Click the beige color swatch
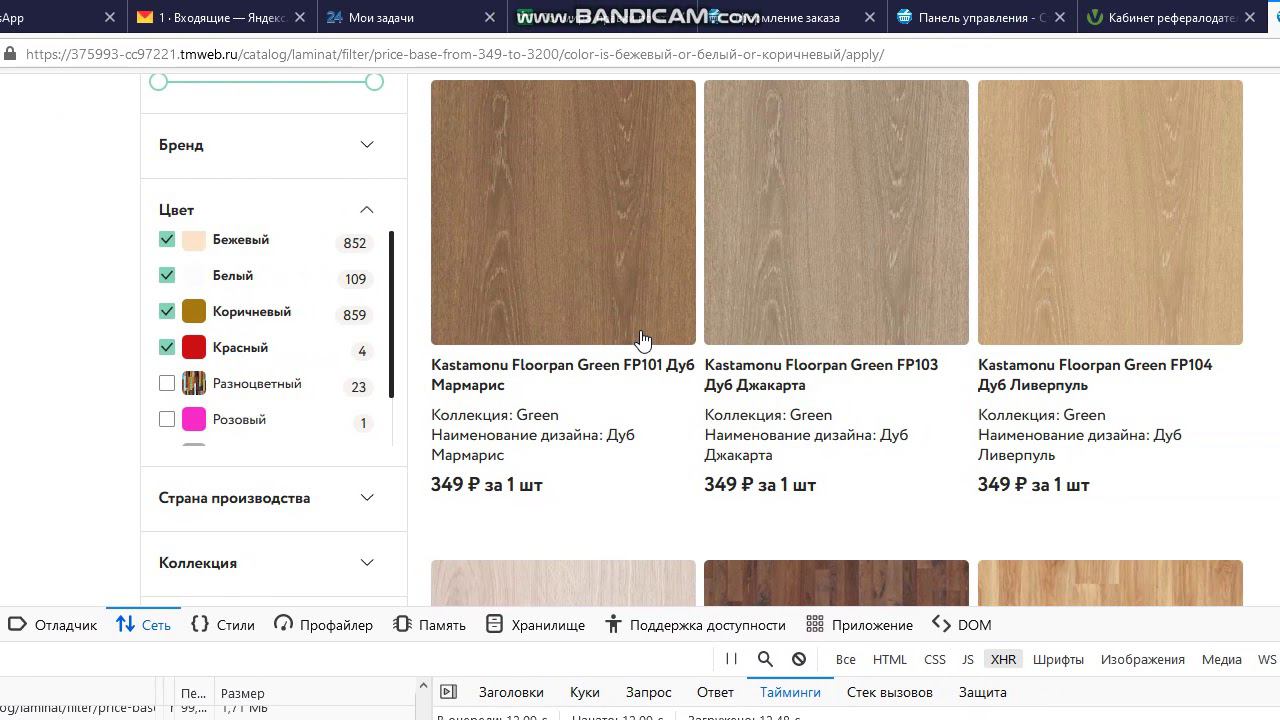Viewport: 1280px width, 720px height. coord(194,240)
